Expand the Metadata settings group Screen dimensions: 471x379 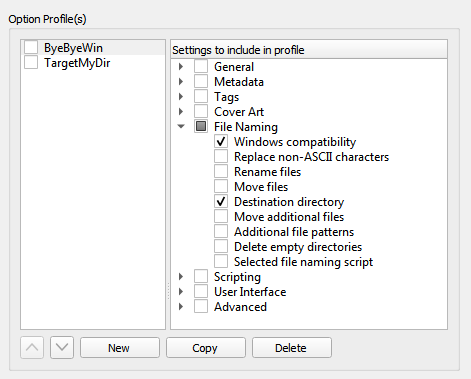pyautogui.click(x=181, y=82)
